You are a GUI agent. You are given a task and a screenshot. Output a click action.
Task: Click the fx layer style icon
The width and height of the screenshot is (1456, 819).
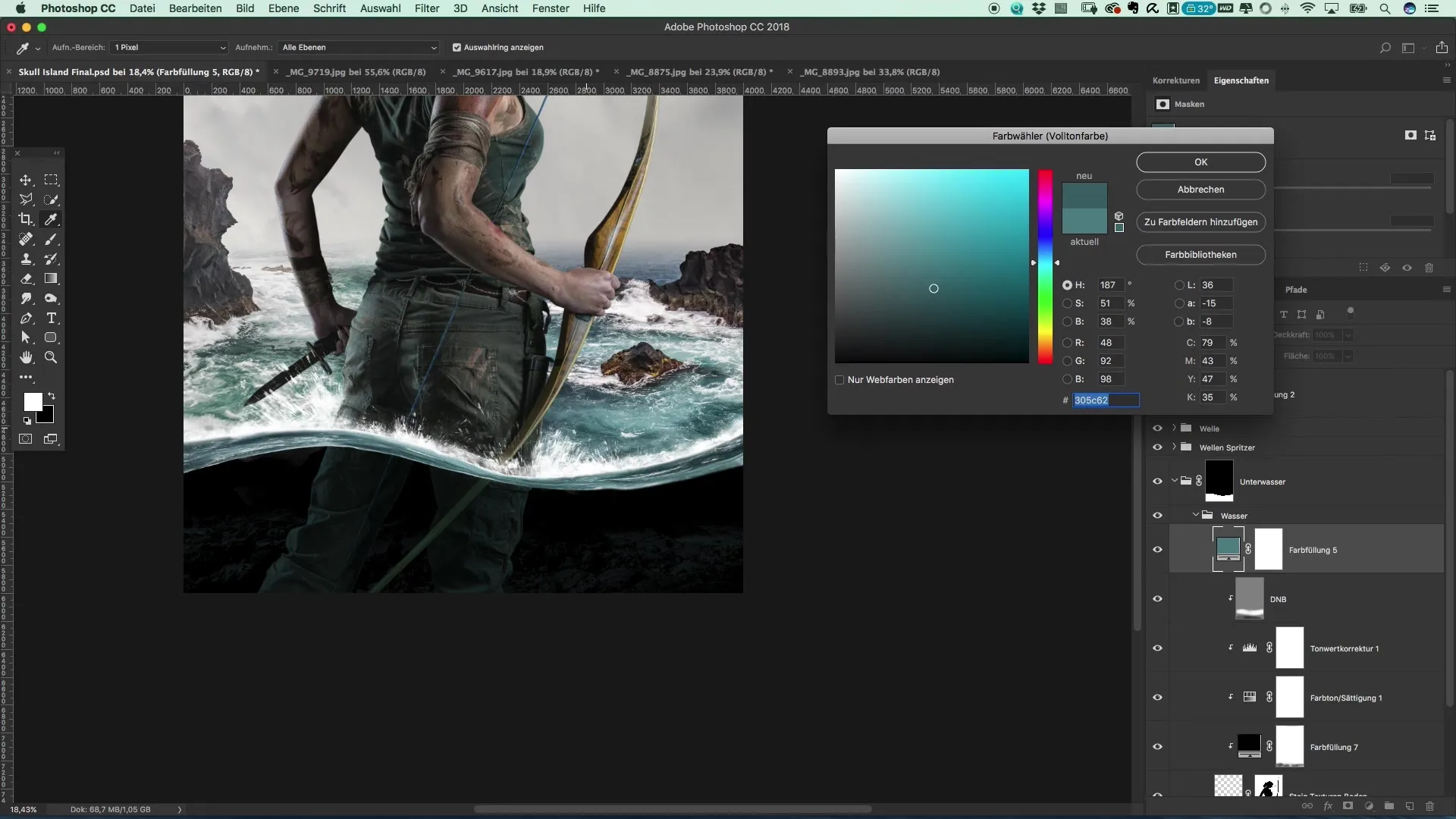pos(1328,806)
